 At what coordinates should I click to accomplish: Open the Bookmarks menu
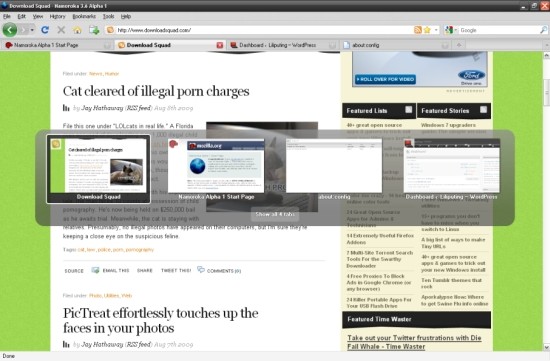(84, 16)
